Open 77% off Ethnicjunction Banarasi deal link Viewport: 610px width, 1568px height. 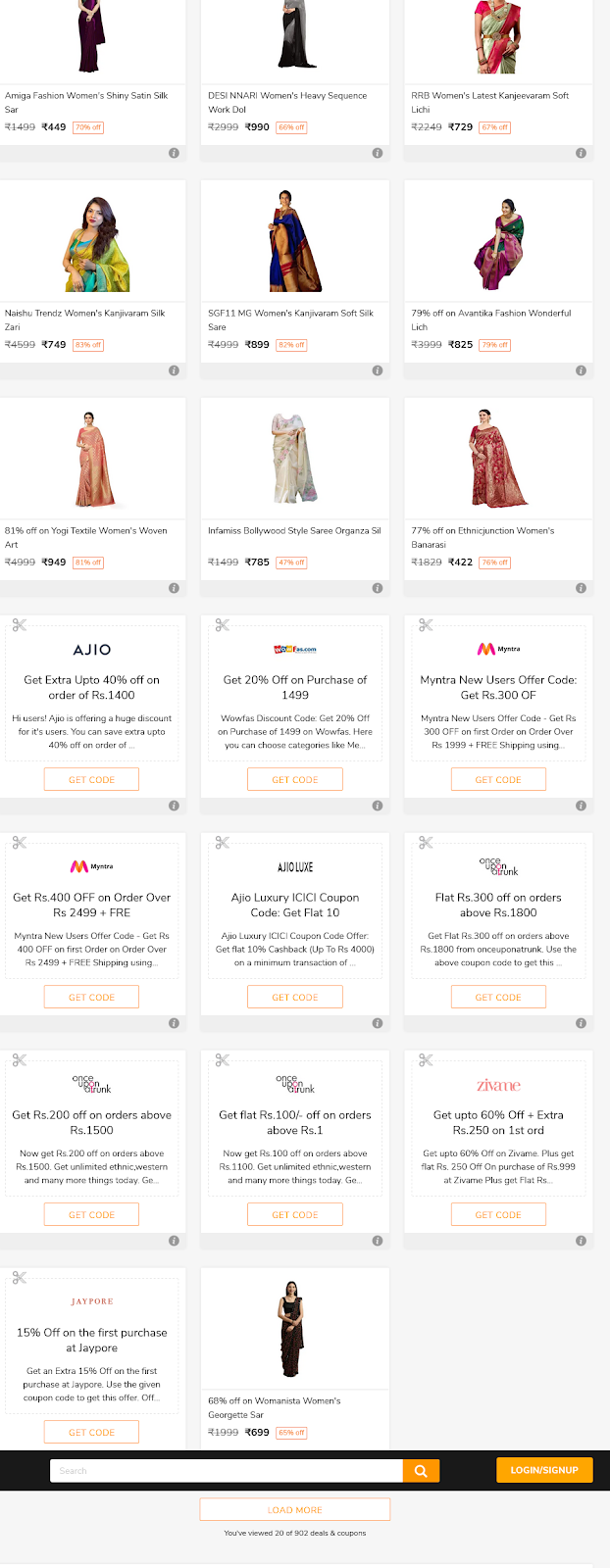pyautogui.click(x=483, y=537)
